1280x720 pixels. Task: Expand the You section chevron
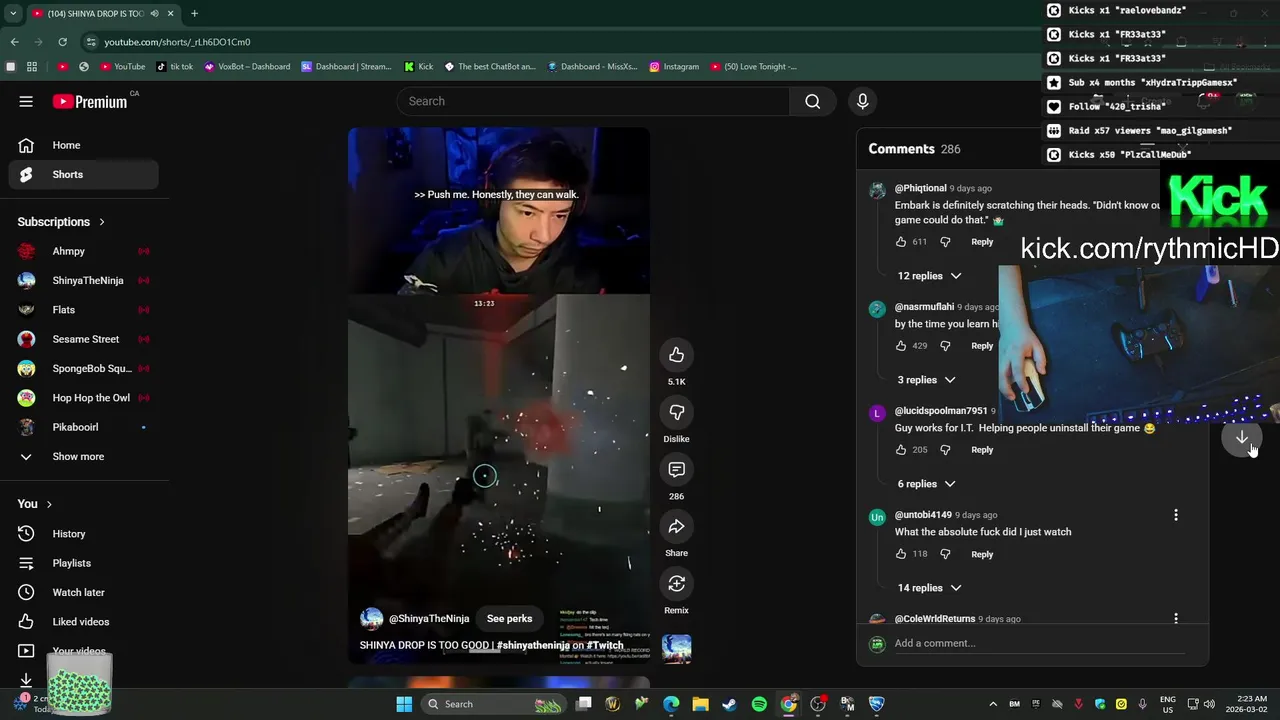pyautogui.click(x=48, y=504)
